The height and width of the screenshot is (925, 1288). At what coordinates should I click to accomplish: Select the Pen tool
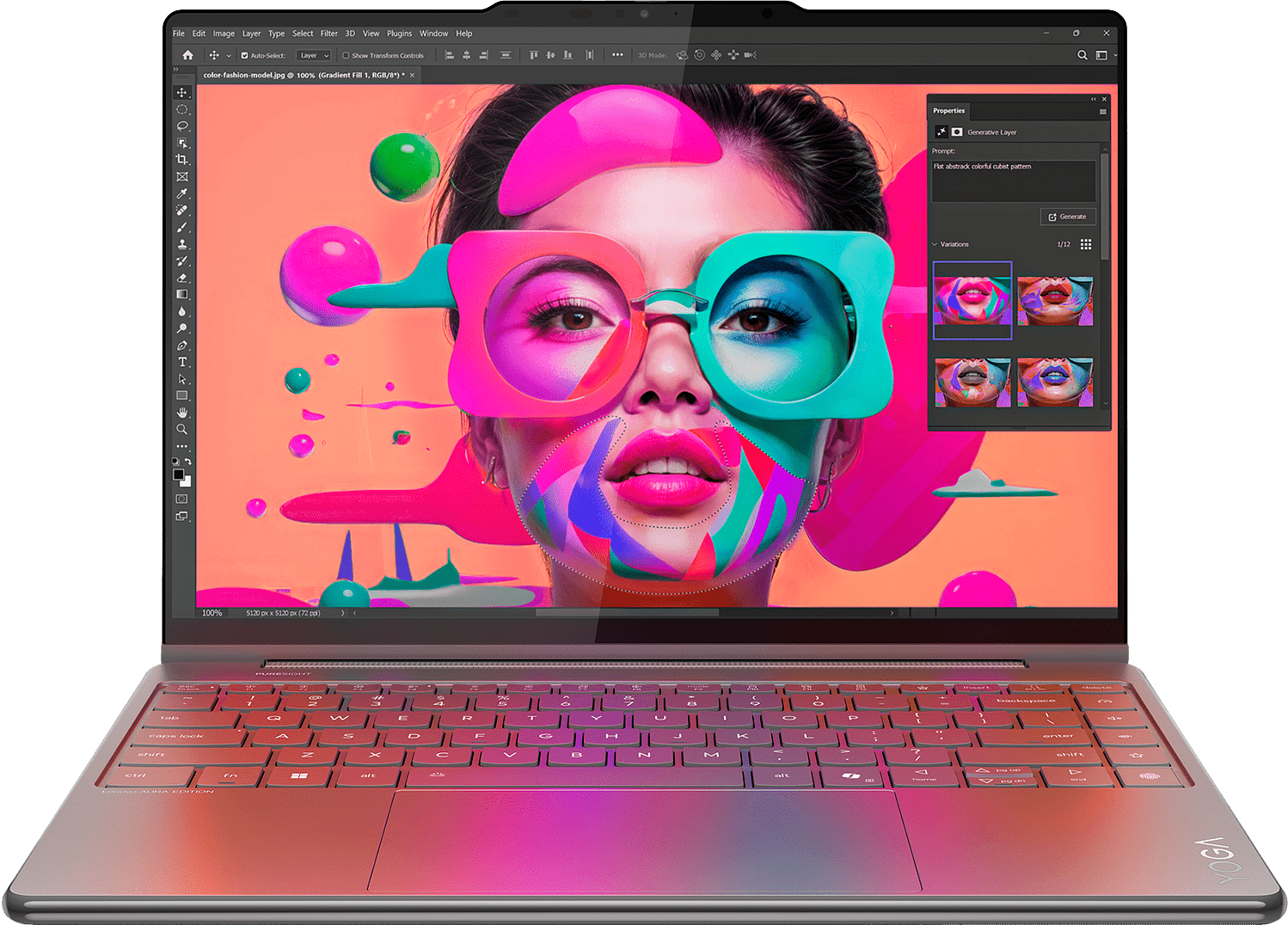coord(182,346)
